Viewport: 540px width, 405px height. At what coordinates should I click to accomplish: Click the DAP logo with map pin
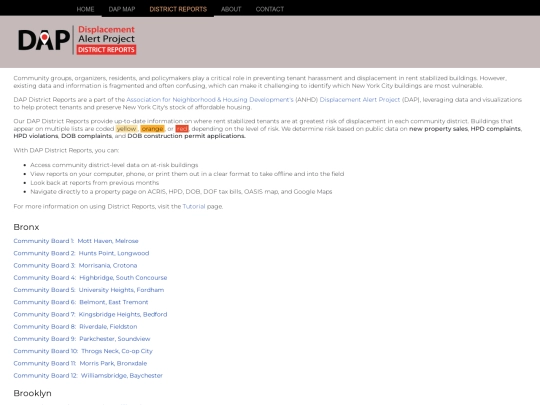point(44,40)
